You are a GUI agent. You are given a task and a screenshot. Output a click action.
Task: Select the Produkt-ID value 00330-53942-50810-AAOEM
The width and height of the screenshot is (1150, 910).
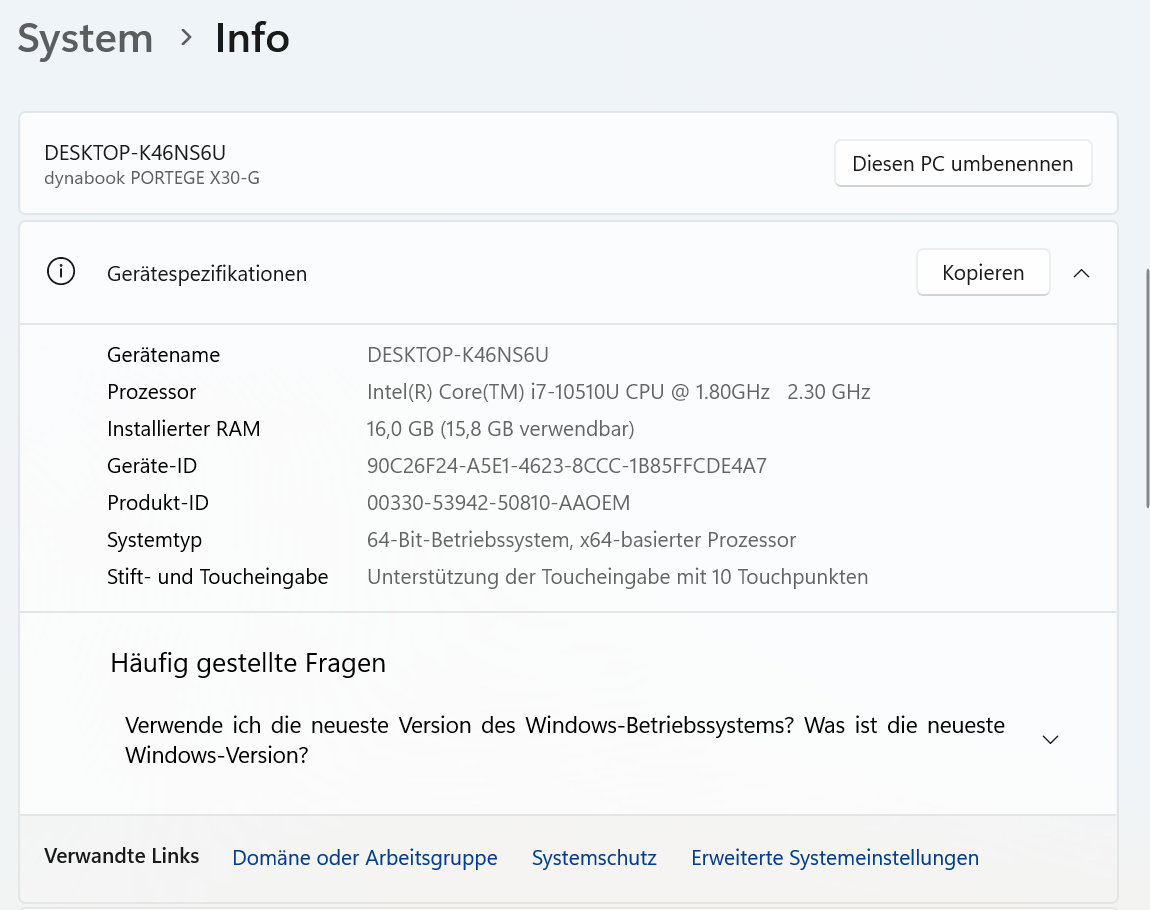[x=498, y=503]
